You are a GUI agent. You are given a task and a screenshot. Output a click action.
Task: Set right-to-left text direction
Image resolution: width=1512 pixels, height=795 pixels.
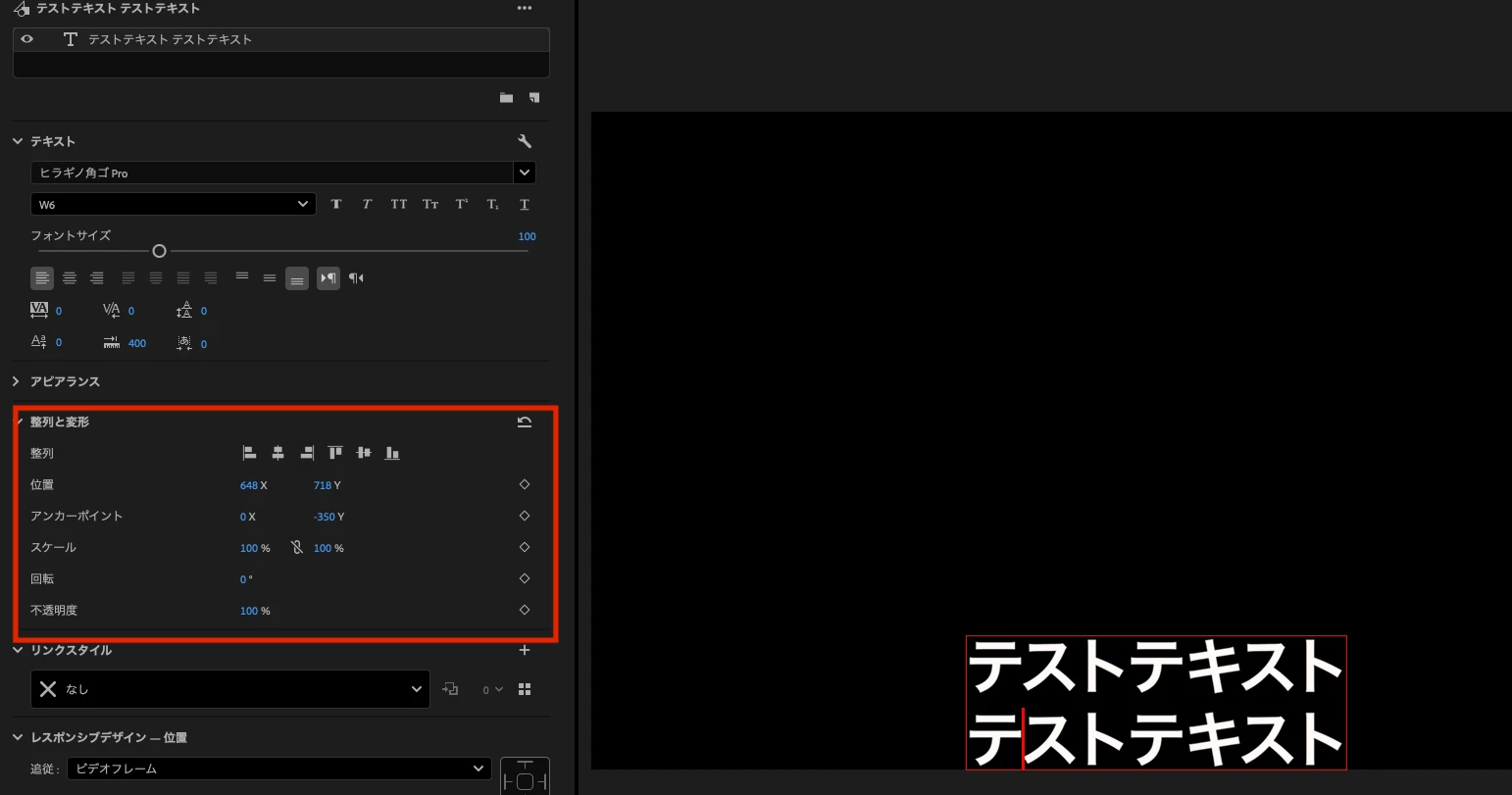pos(356,278)
